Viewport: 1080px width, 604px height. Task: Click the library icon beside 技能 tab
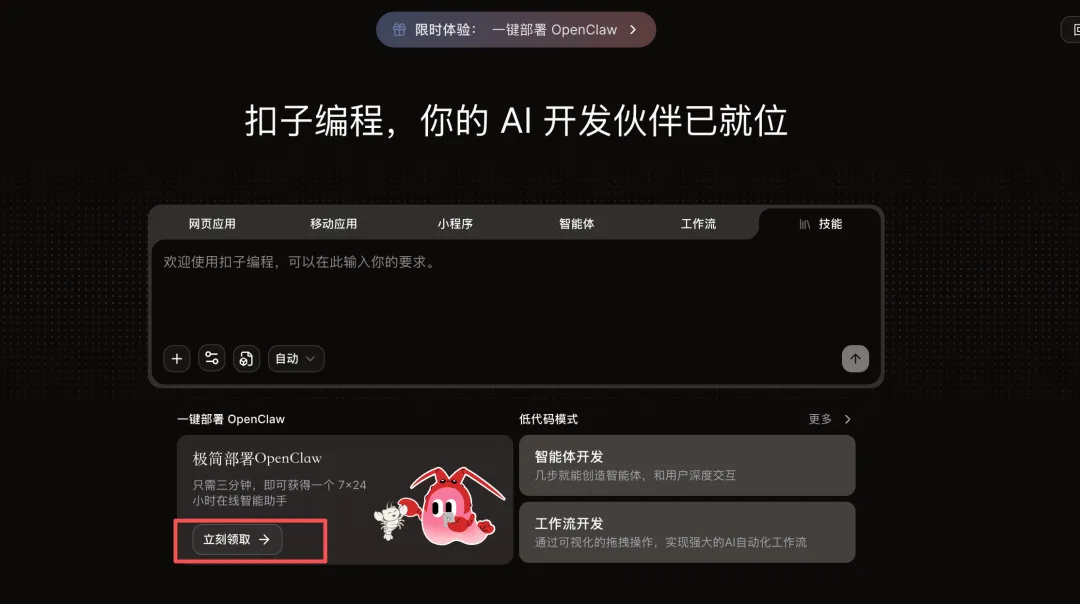coord(804,224)
